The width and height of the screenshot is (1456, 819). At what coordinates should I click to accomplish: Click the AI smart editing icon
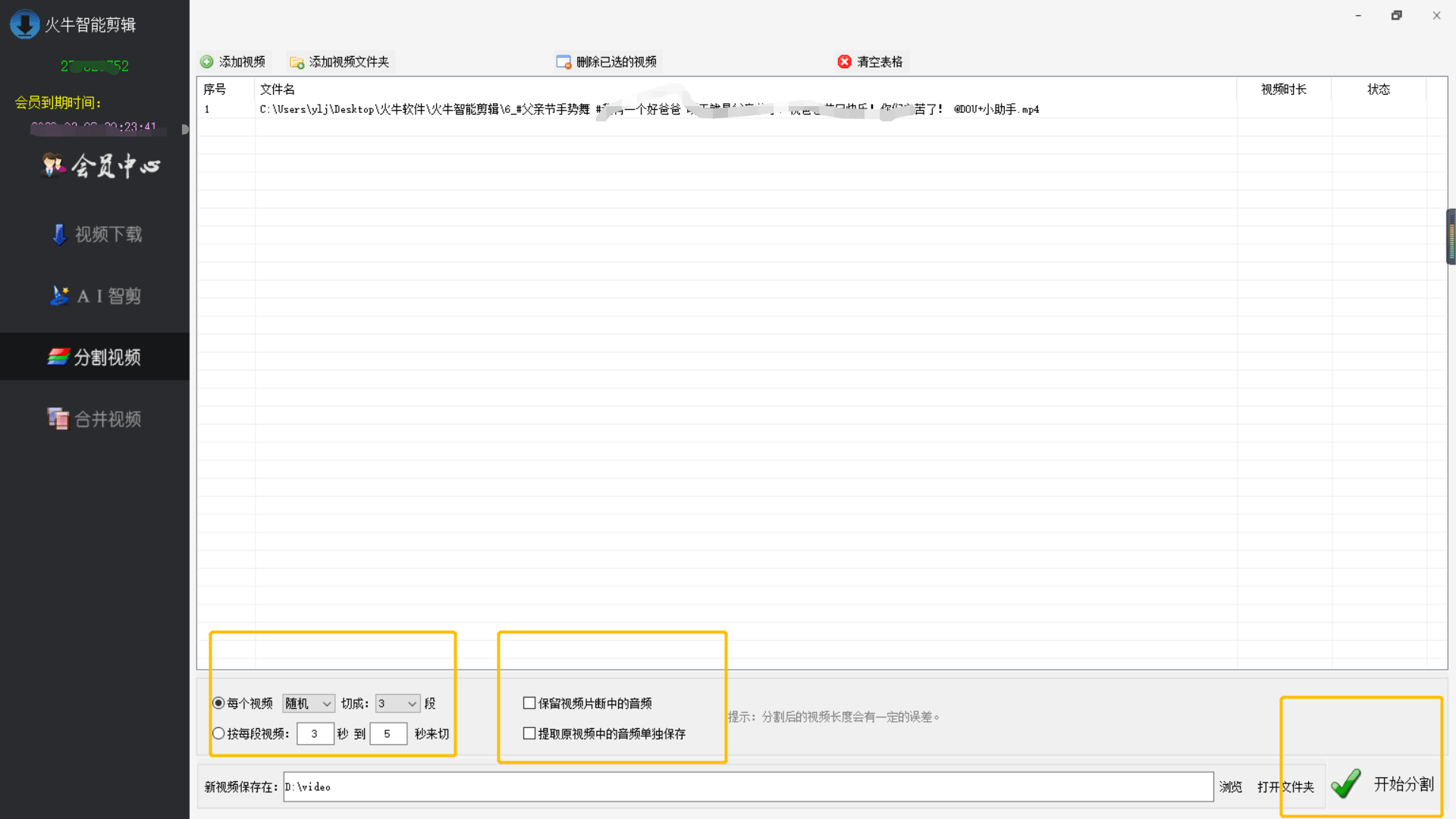pos(59,296)
